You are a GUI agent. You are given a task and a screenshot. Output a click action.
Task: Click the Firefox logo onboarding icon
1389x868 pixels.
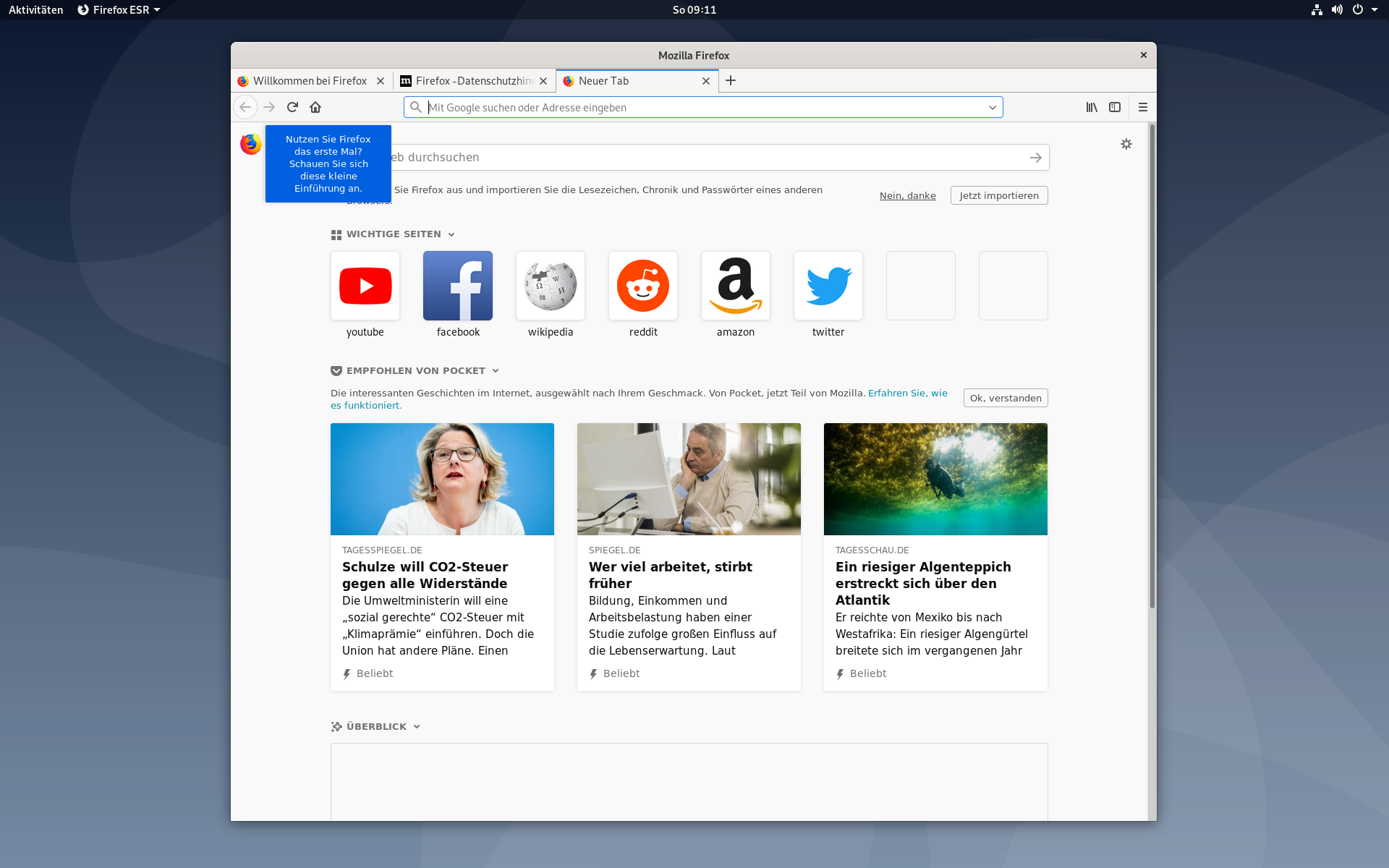(x=250, y=144)
